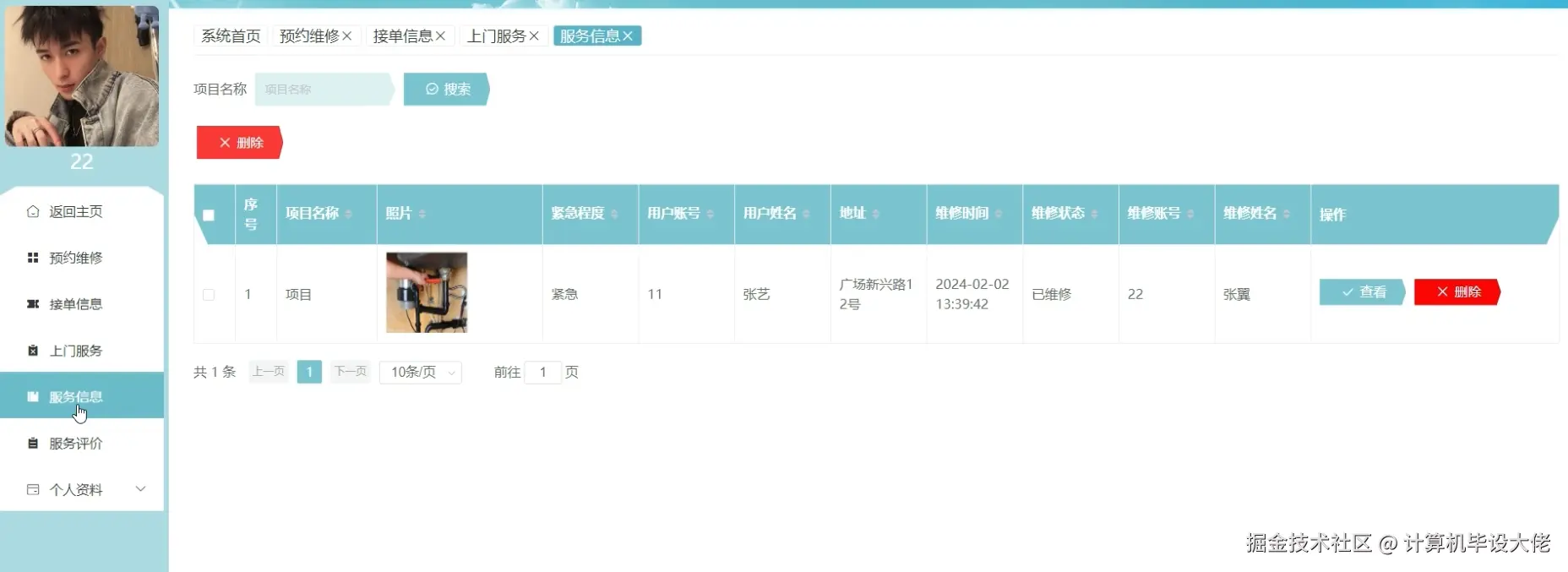Click the clipboard icon beside 上门服务
Screen dimensions: 1568x572
(x=33, y=351)
